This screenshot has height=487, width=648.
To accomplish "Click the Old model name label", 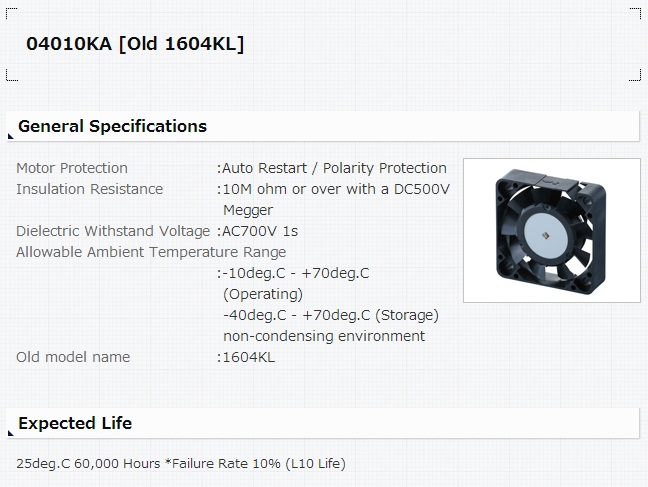I will tap(73, 357).
